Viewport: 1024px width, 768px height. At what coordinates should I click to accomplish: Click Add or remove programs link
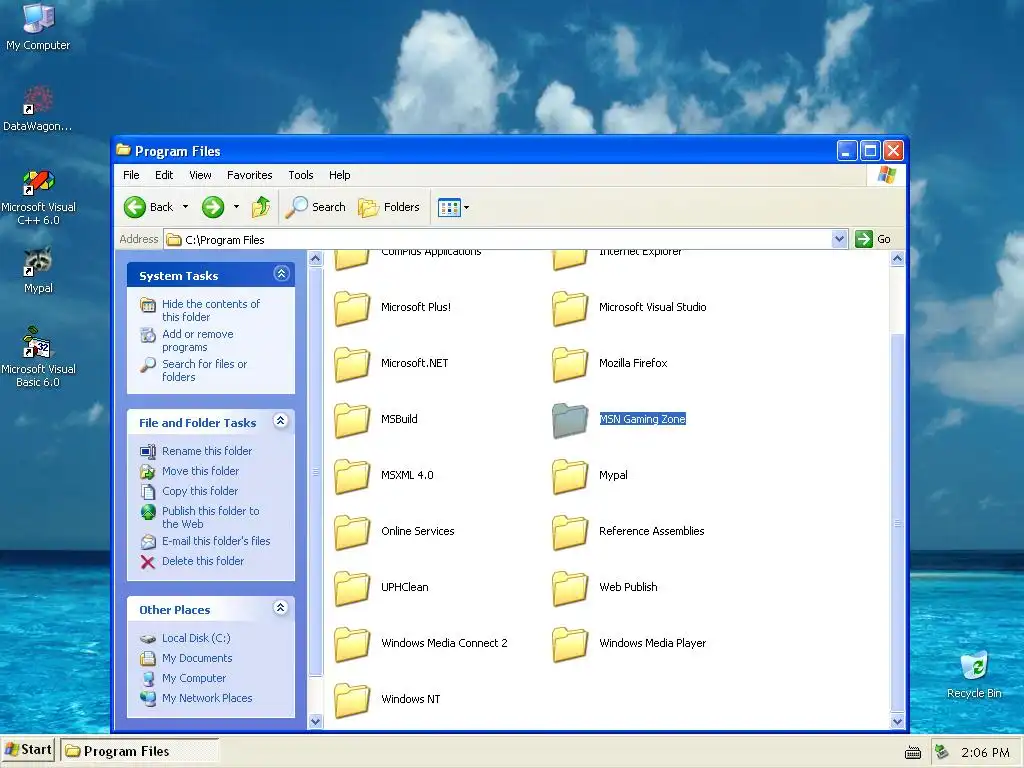click(x=197, y=340)
